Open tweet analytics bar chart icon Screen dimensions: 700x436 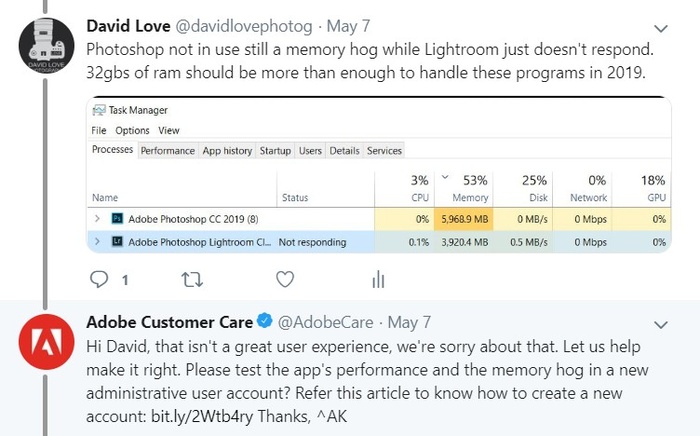click(x=378, y=279)
